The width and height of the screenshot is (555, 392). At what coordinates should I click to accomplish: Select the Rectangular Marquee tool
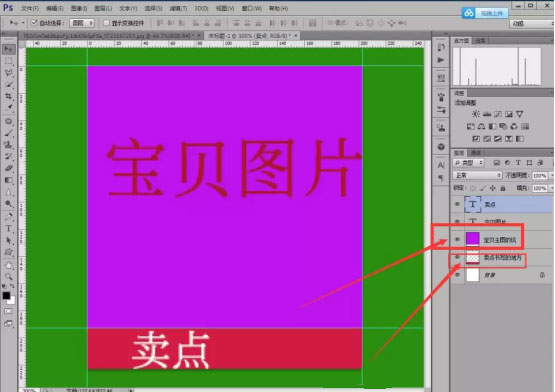tap(8, 61)
